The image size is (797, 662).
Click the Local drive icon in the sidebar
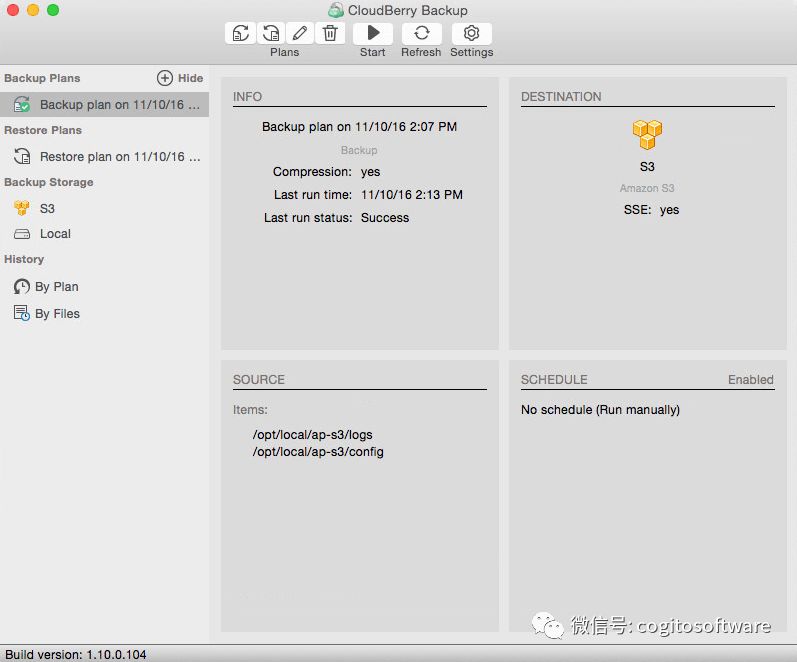[22, 234]
